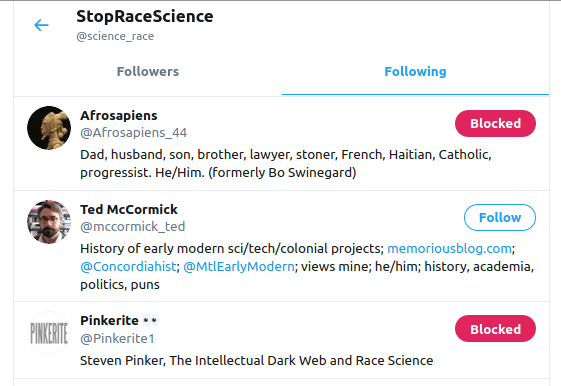561x386 pixels.
Task: Click Afrosapiens display name
Action: (x=119, y=116)
